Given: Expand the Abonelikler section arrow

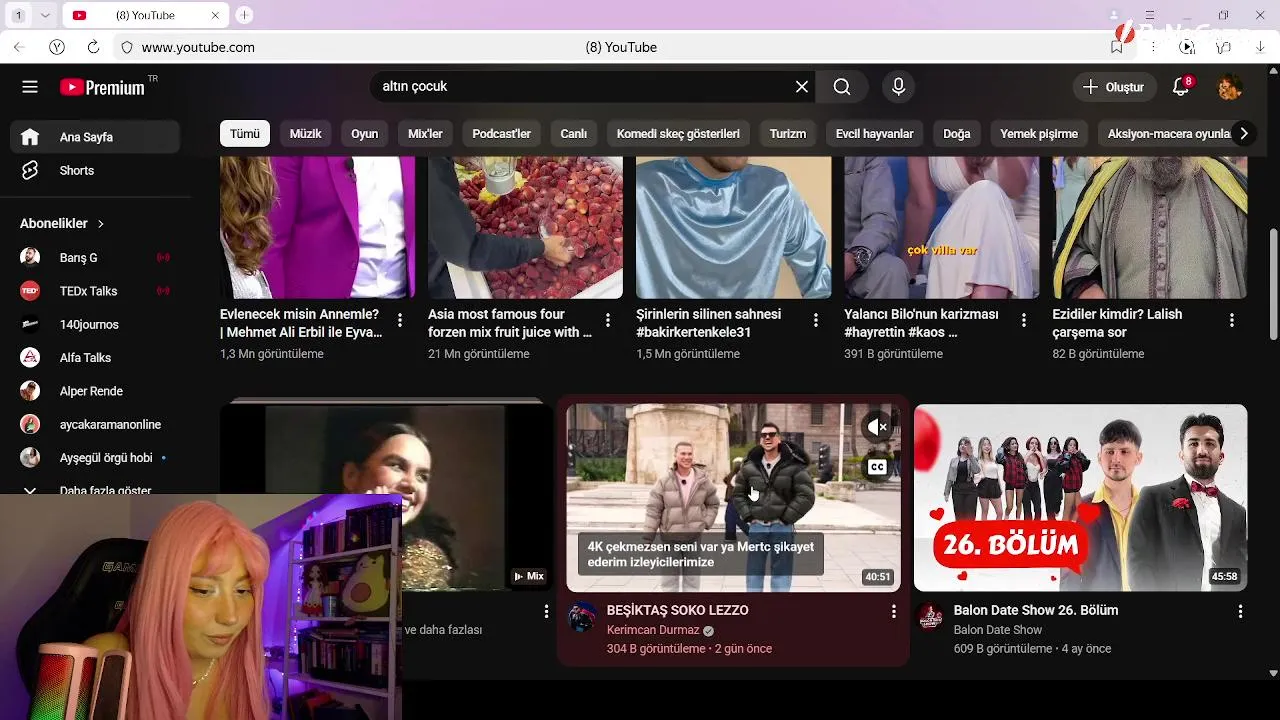Looking at the screenshot, I should click(x=100, y=224).
